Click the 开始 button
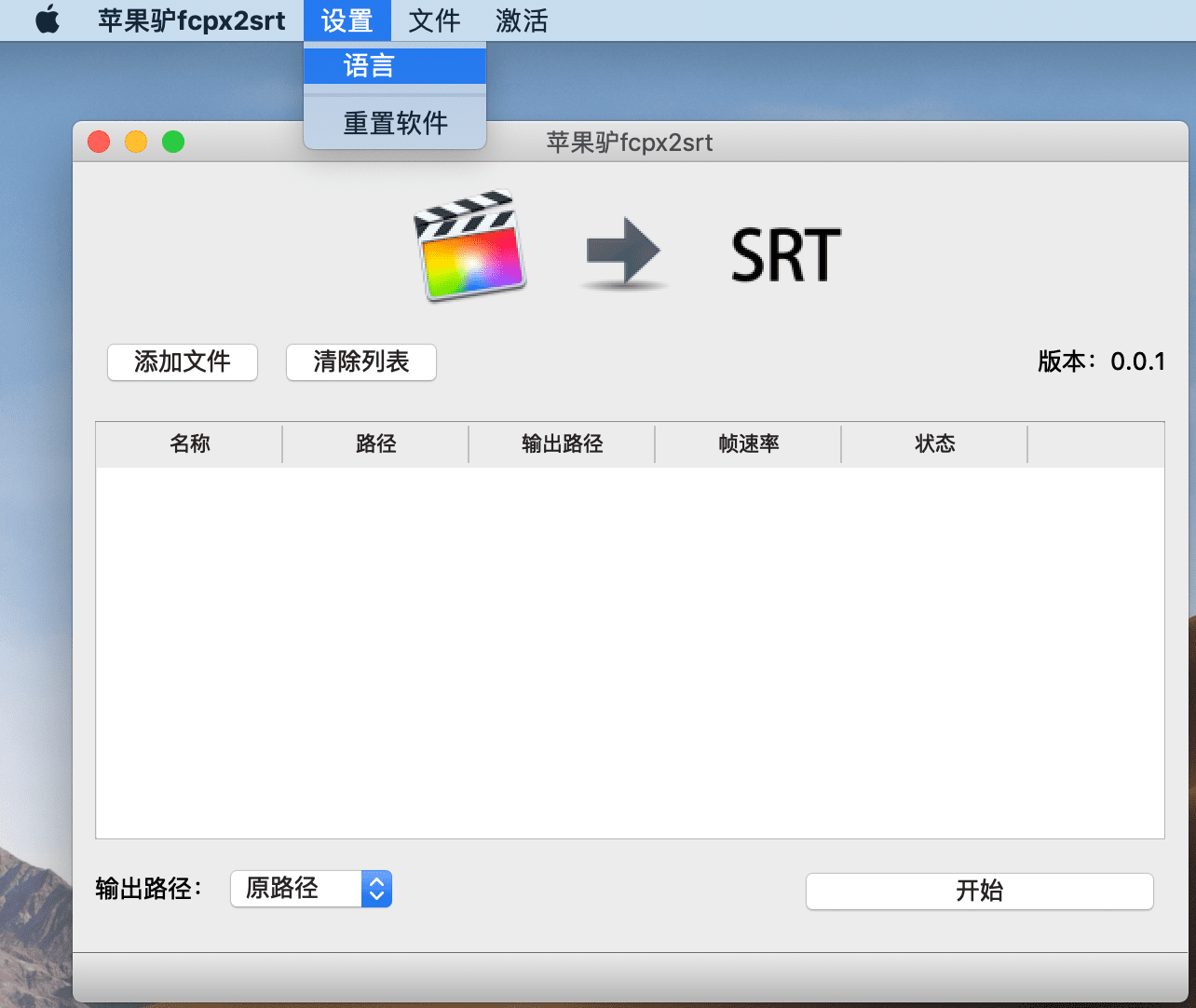Viewport: 1196px width, 1008px height. [x=980, y=891]
